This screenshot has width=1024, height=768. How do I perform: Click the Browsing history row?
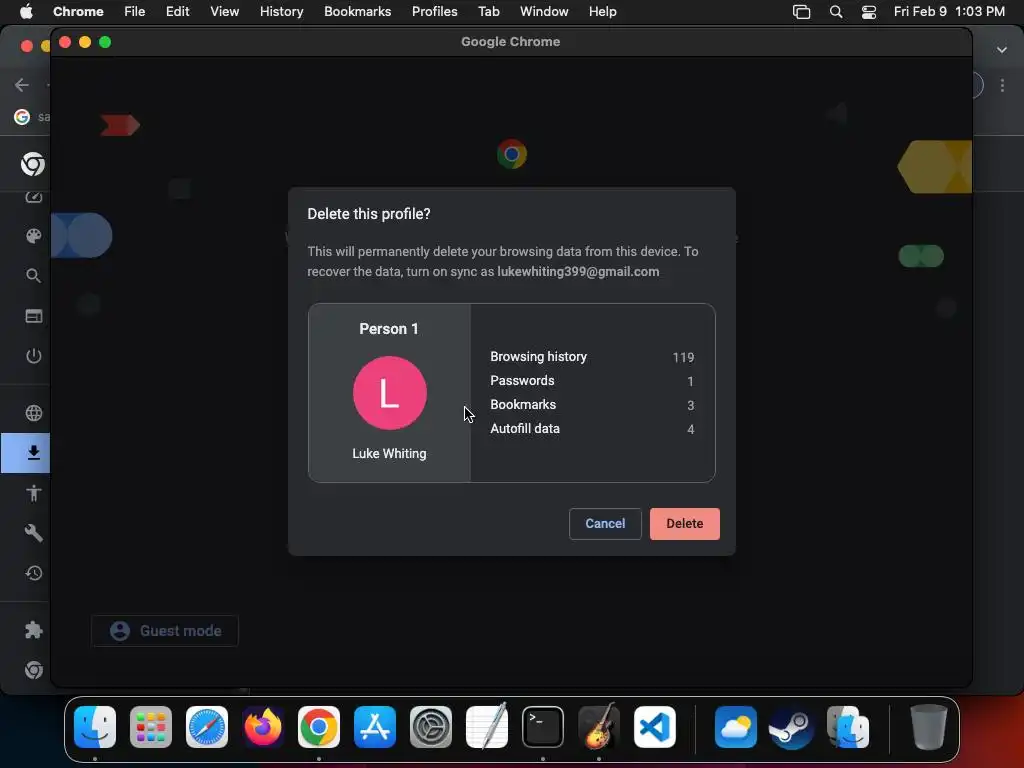pyautogui.click(x=592, y=357)
